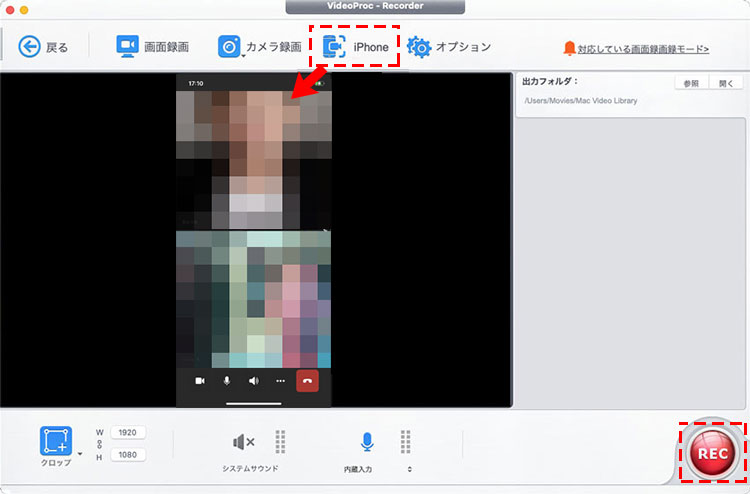750x494 pixels.
Task: Click the bell notification icon
Action: click(x=569, y=48)
